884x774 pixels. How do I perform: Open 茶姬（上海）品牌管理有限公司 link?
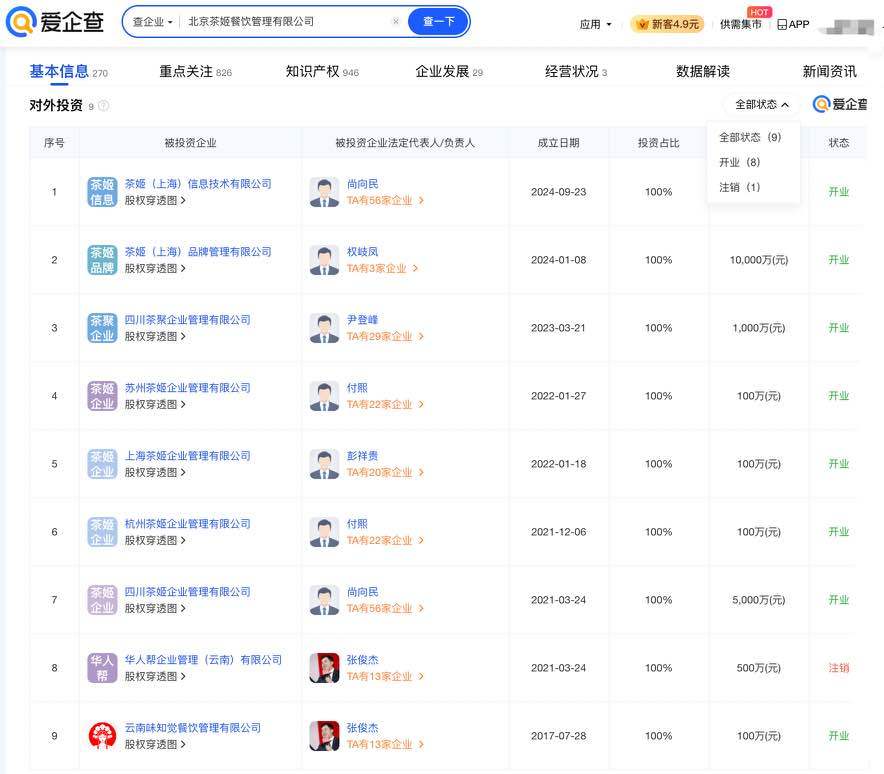[x=198, y=252]
